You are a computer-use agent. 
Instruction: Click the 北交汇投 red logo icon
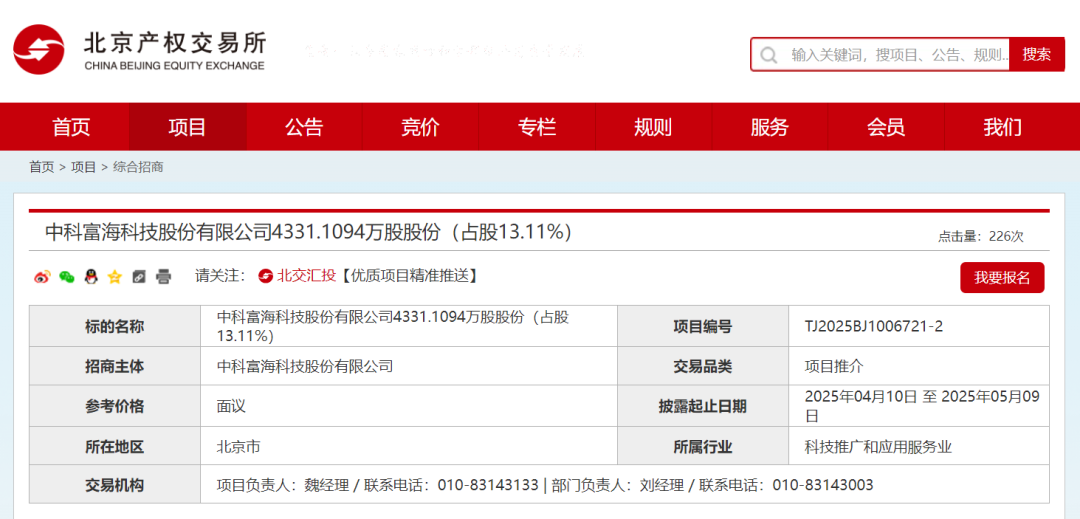[x=265, y=276]
